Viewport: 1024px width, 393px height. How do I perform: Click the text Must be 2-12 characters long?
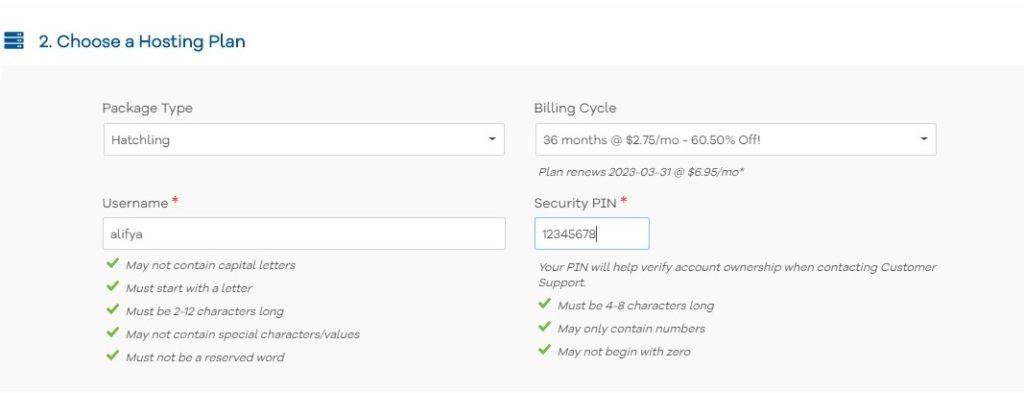tap(204, 311)
